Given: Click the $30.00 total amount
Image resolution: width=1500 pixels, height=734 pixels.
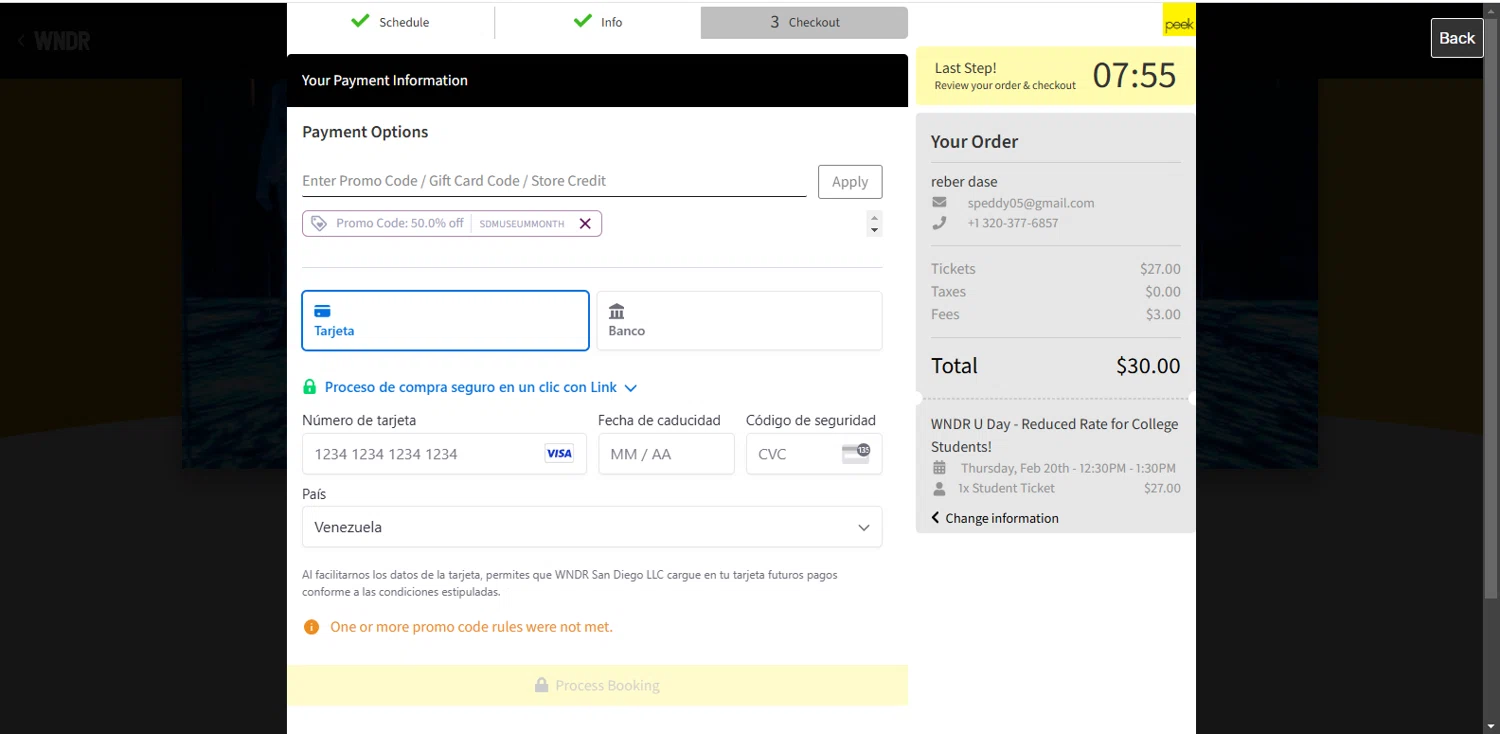Looking at the screenshot, I should pyautogui.click(x=1148, y=366).
